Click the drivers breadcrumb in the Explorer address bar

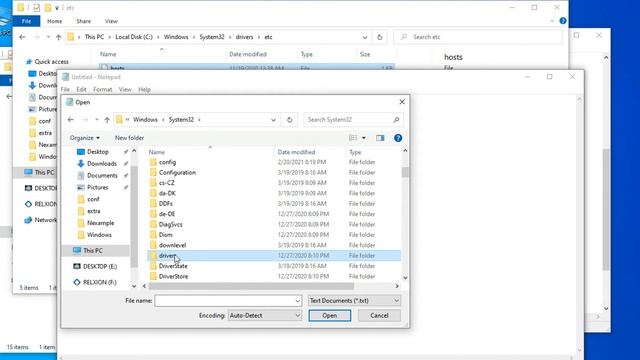click(244, 37)
